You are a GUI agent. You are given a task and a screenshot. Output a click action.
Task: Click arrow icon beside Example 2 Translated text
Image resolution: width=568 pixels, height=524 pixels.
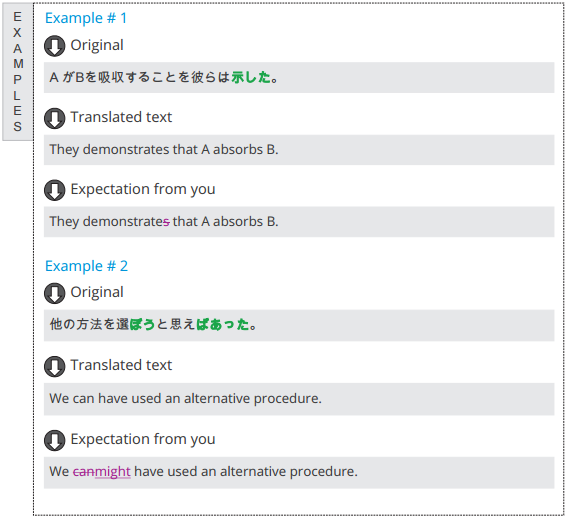click(55, 366)
